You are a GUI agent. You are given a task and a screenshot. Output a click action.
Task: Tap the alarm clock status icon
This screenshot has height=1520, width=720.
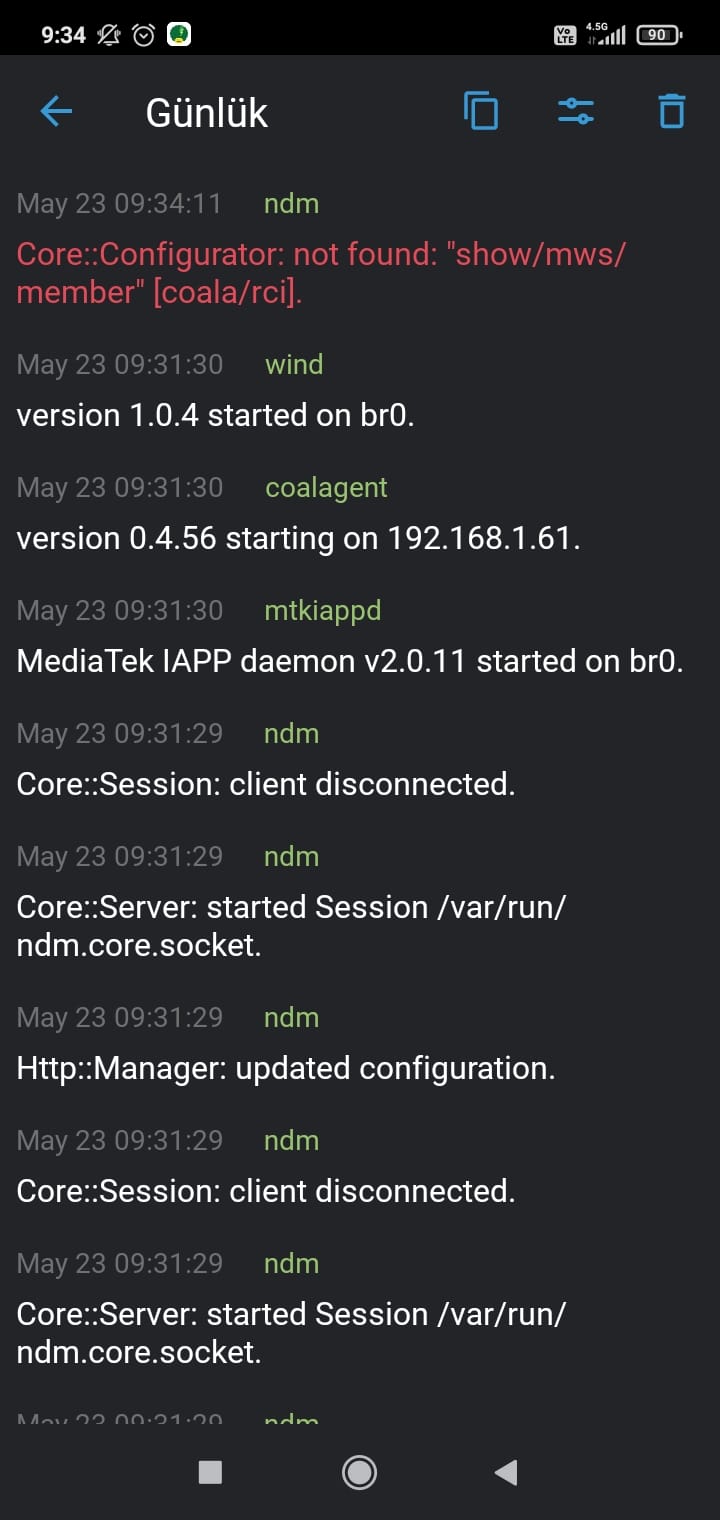coord(144,35)
